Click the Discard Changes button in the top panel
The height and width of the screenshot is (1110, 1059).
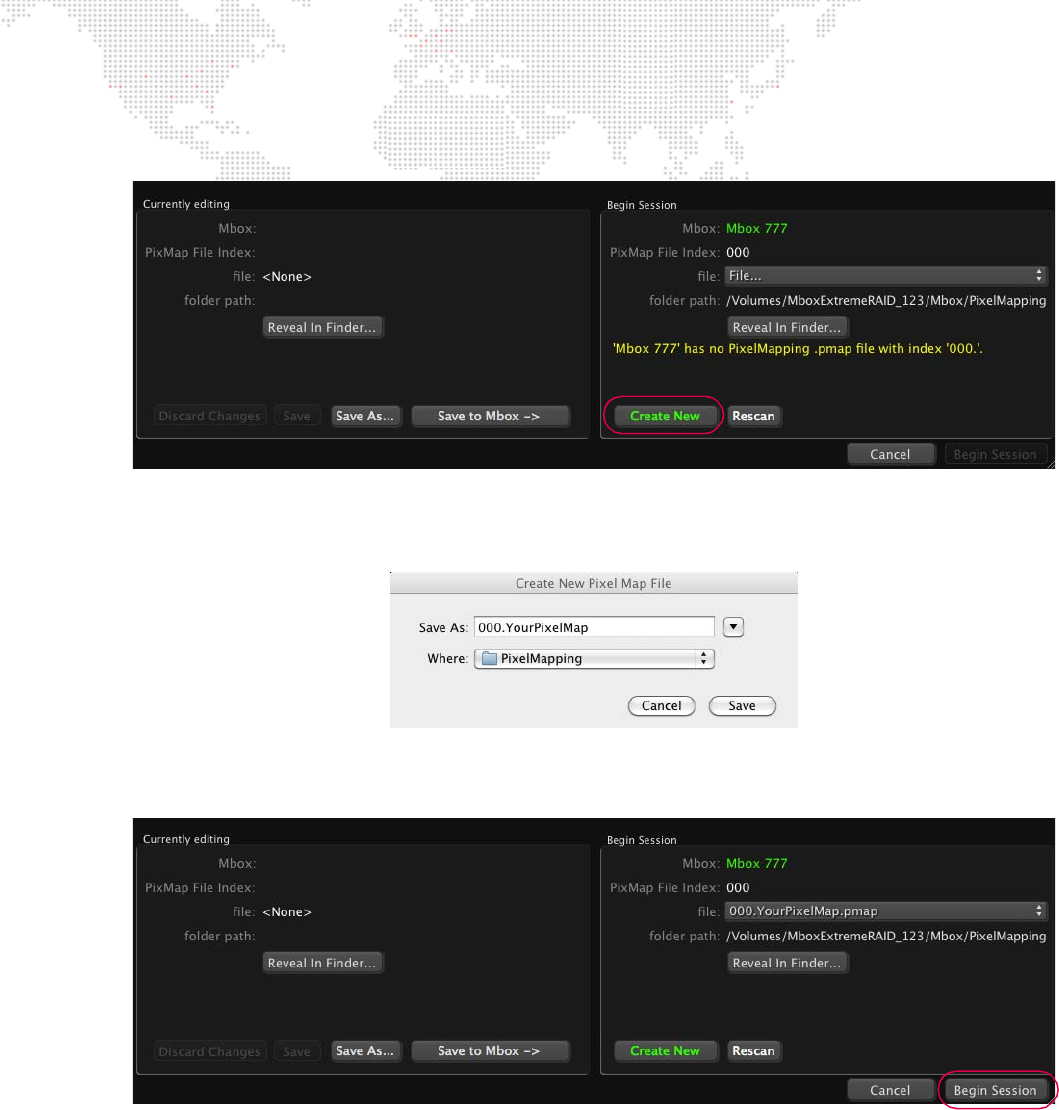pos(210,416)
